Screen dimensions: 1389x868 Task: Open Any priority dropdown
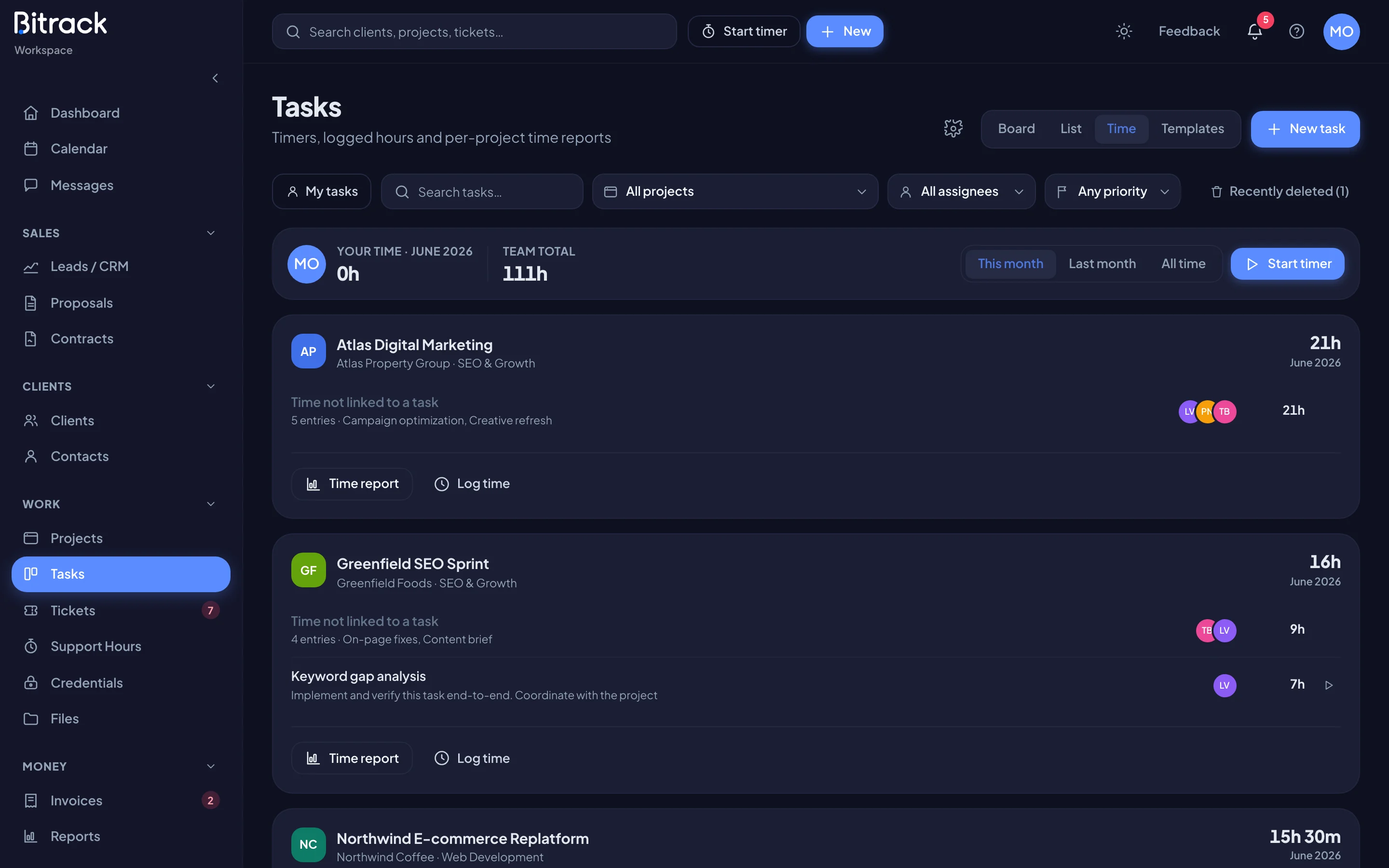point(1112,191)
